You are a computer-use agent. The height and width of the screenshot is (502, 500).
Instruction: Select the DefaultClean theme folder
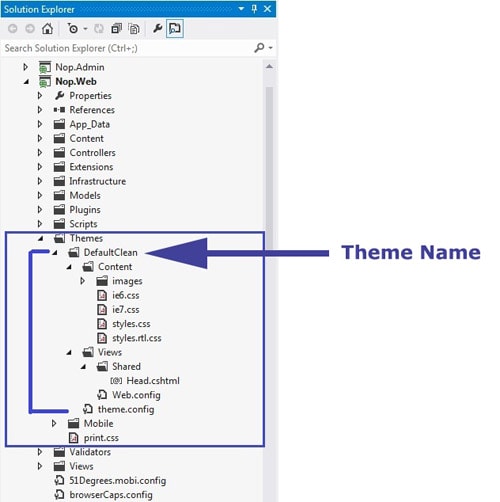click(110, 253)
